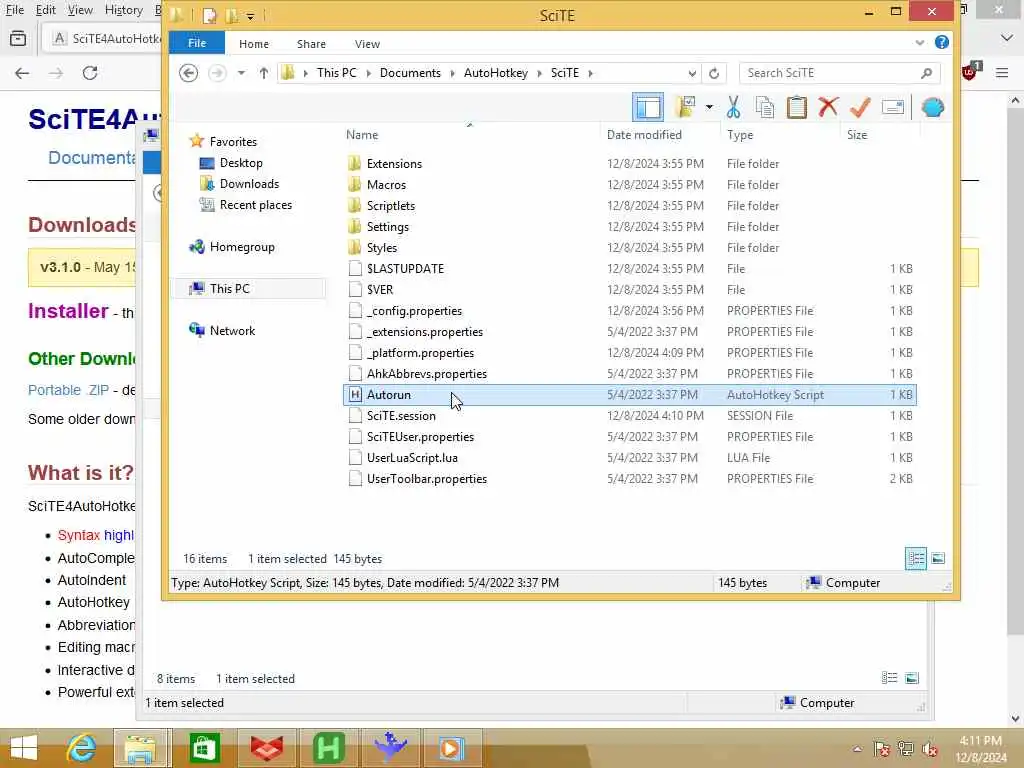The width and height of the screenshot is (1024, 768).
Task: Refresh the SciTE folder listing
Action: coord(714,73)
